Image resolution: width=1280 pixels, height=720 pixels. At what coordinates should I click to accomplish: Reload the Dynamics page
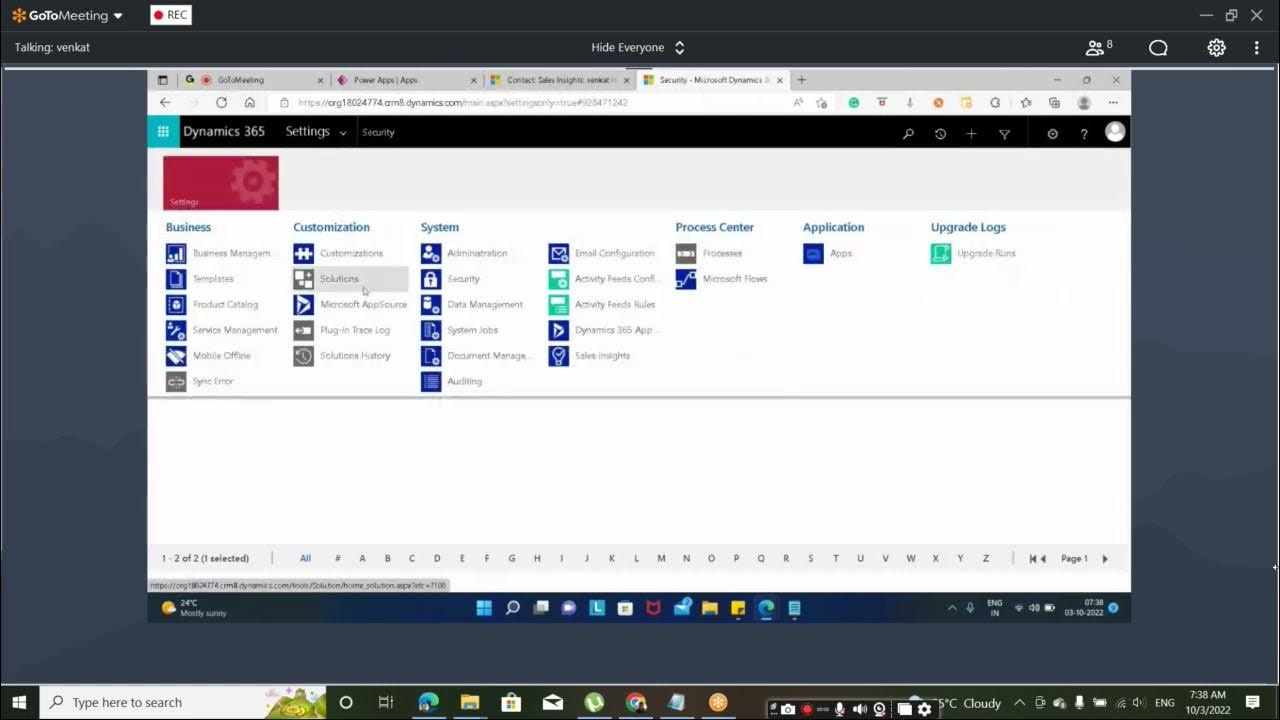point(221,102)
